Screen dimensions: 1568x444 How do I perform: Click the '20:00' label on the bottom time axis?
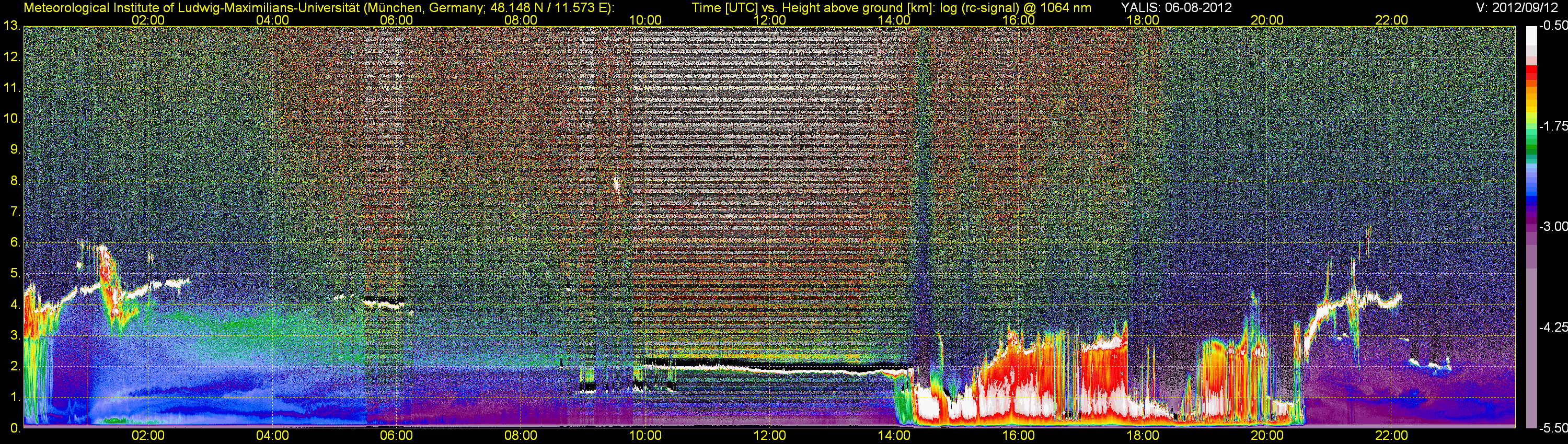1267,436
